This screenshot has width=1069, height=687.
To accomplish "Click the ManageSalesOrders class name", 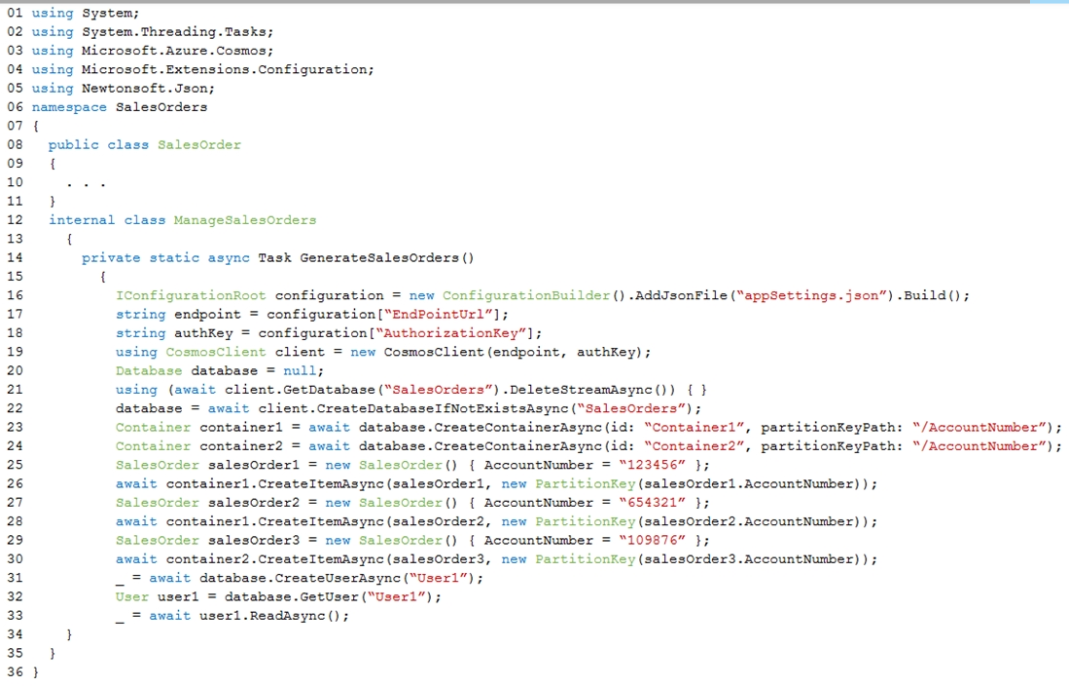I will (245, 220).
